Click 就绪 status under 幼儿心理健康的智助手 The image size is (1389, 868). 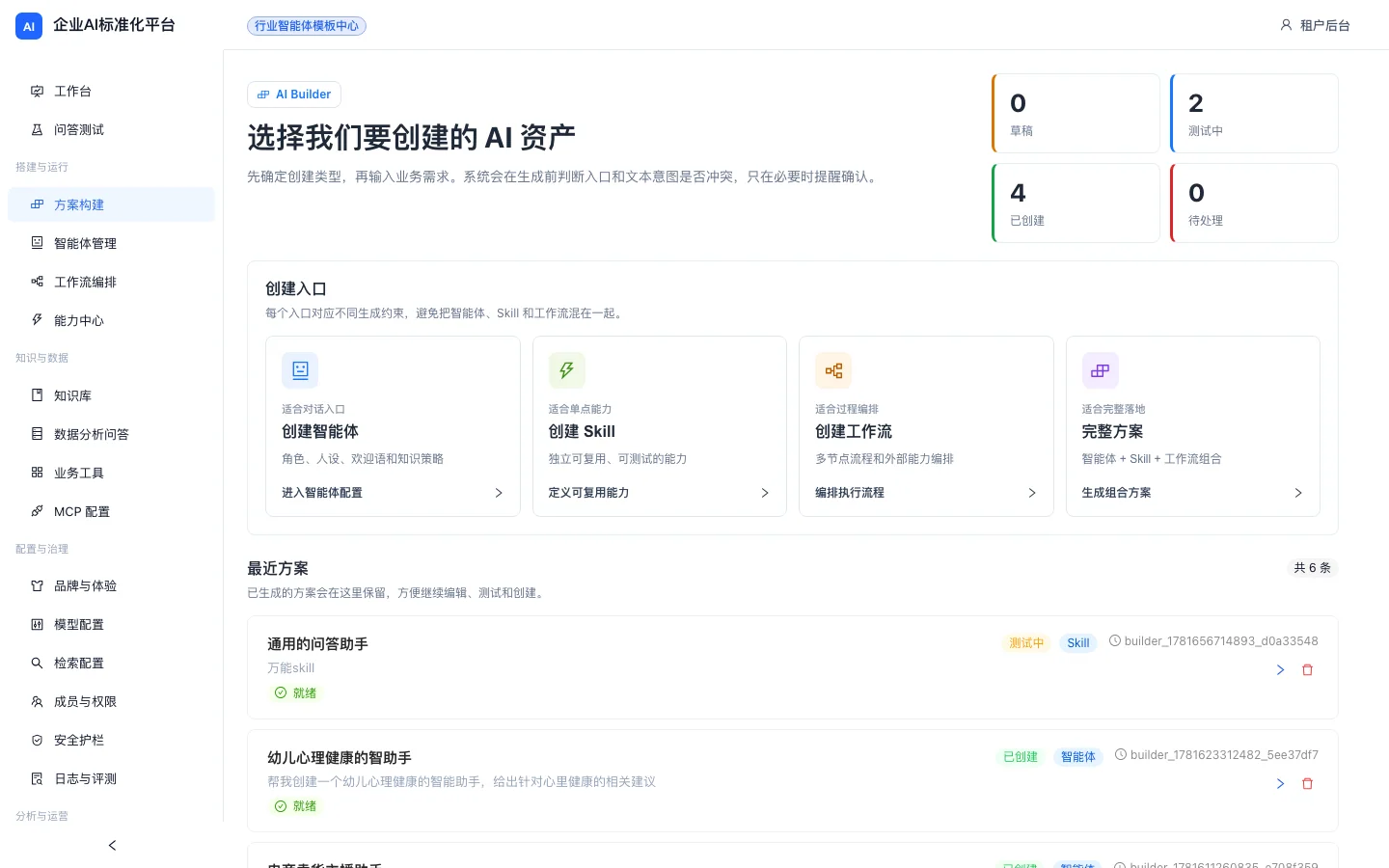pyautogui.click(x=295, y=806)
